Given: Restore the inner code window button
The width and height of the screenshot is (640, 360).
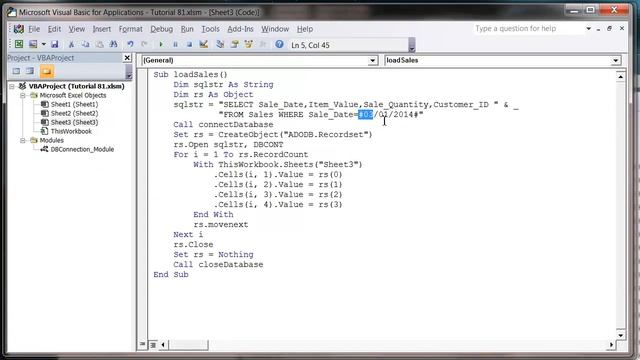Looking at the screenshot, I should pos(609,29).
